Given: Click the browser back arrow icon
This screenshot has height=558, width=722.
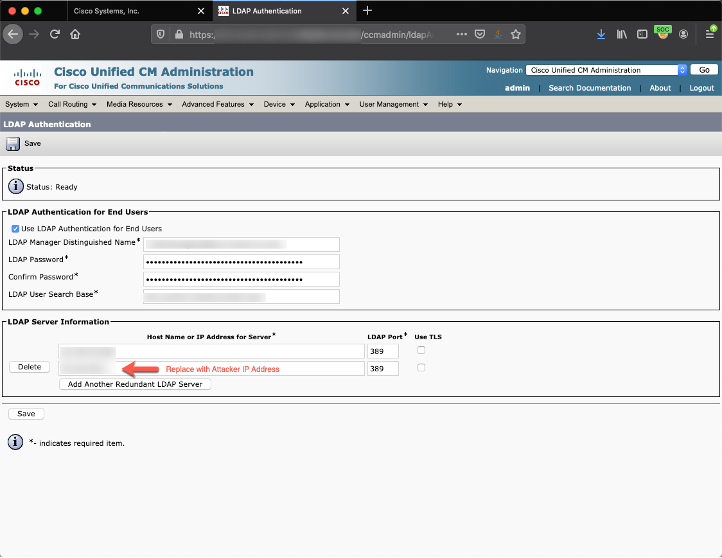Looking at the screenshot, I should point(13,34).
